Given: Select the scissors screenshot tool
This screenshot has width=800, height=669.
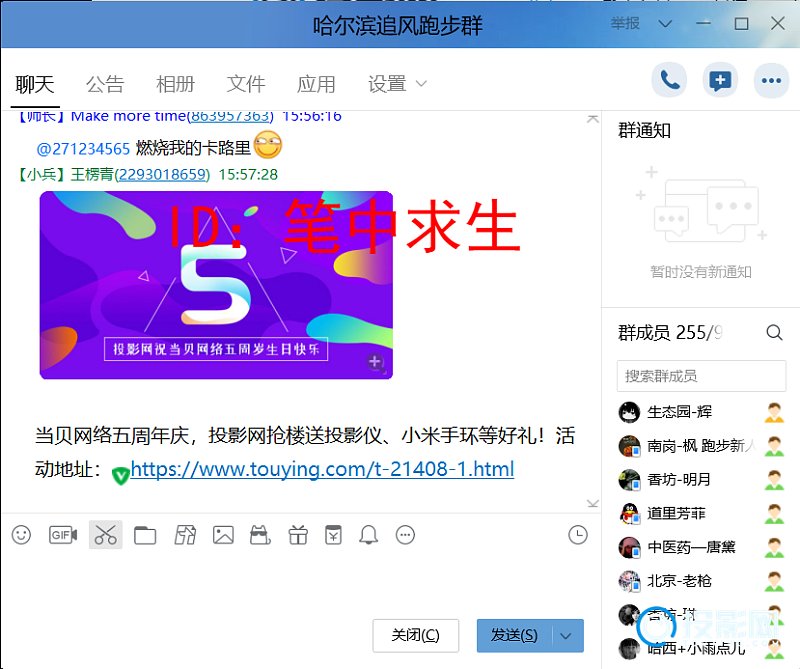Looking at the screenshot, I should click(105, 535).
